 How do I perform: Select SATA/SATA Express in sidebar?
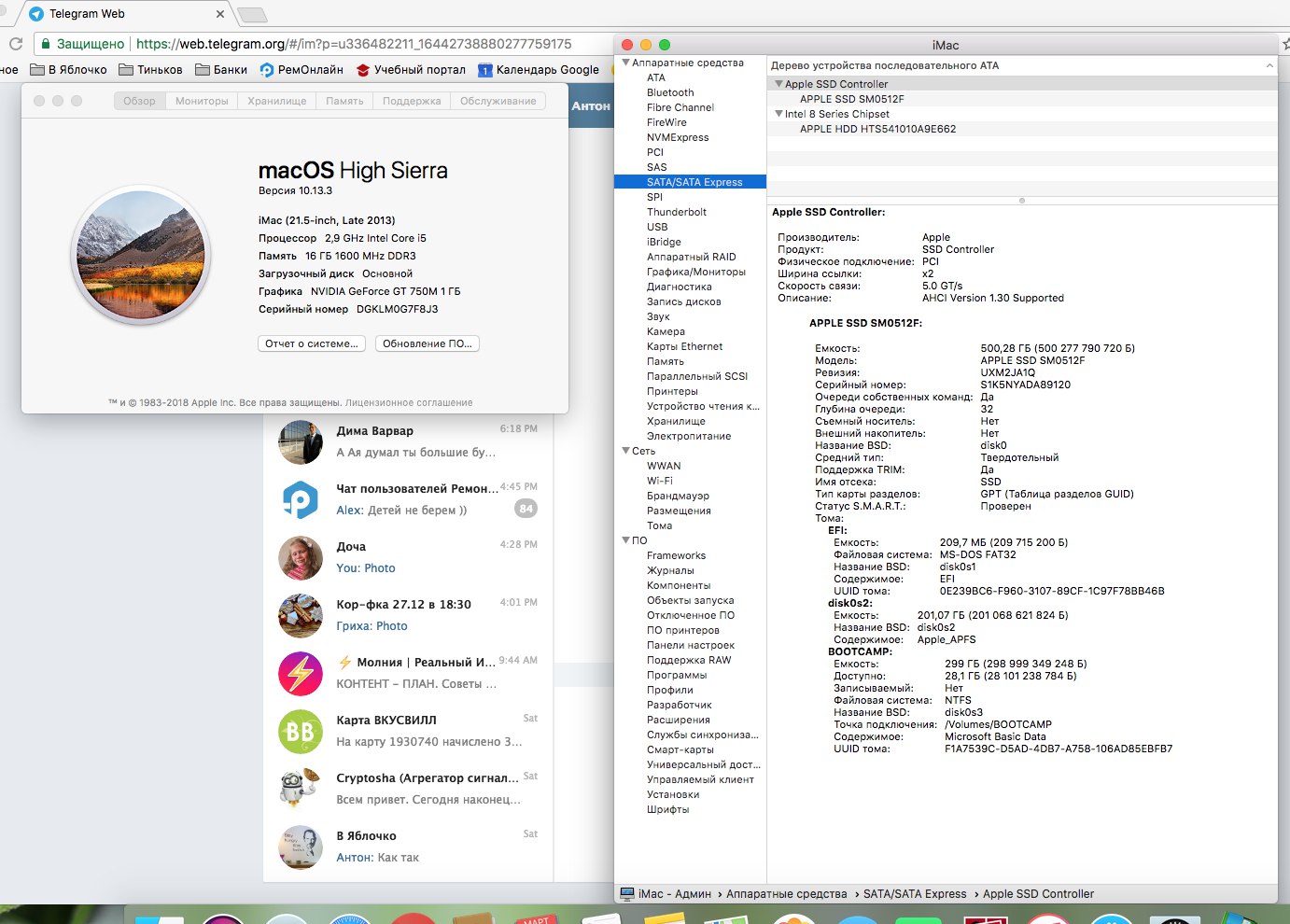pyautogui.click(x=690, y=182)
